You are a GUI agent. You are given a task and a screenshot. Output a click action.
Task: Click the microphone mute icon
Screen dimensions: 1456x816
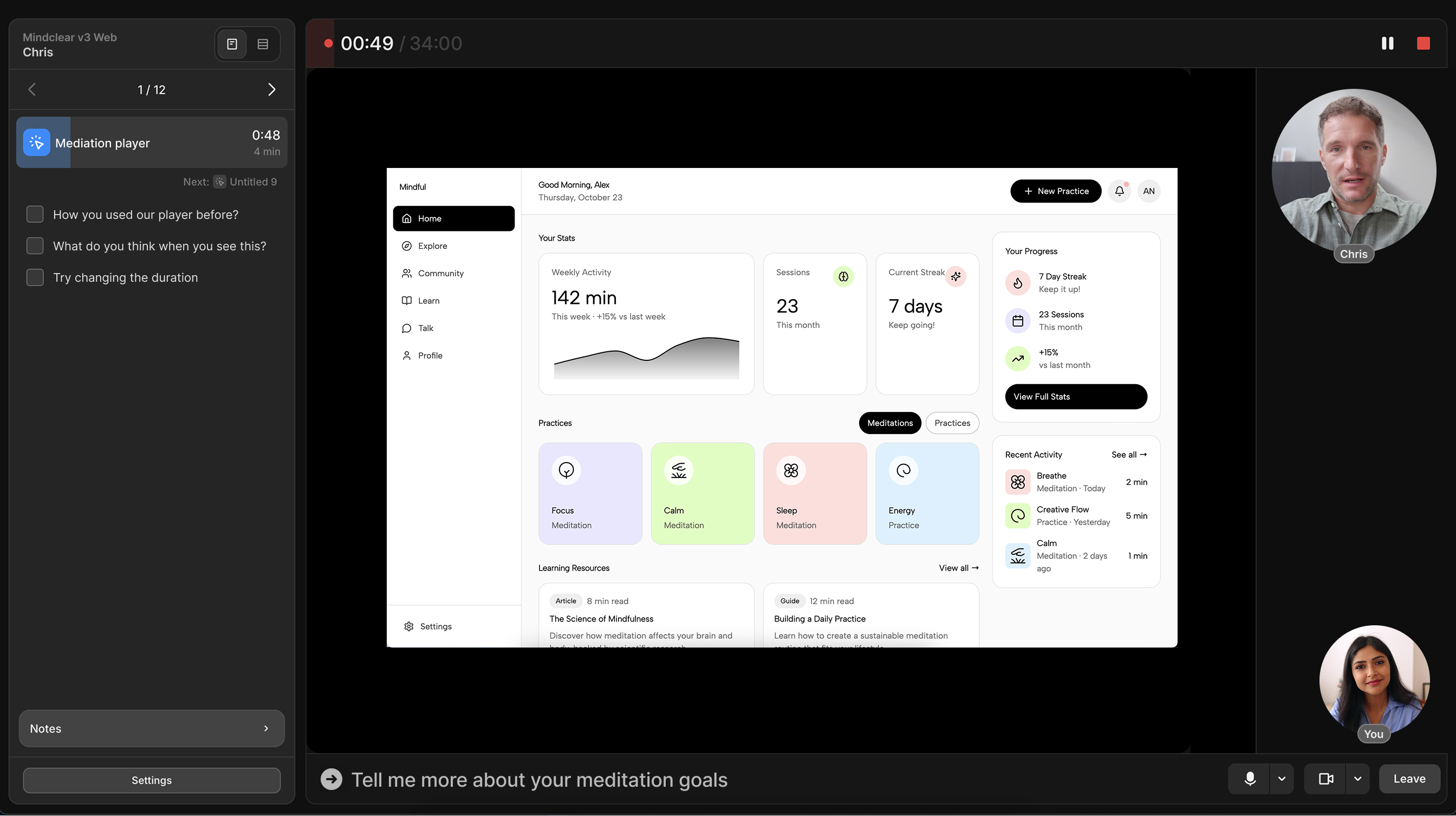(x=1250, y=779)
